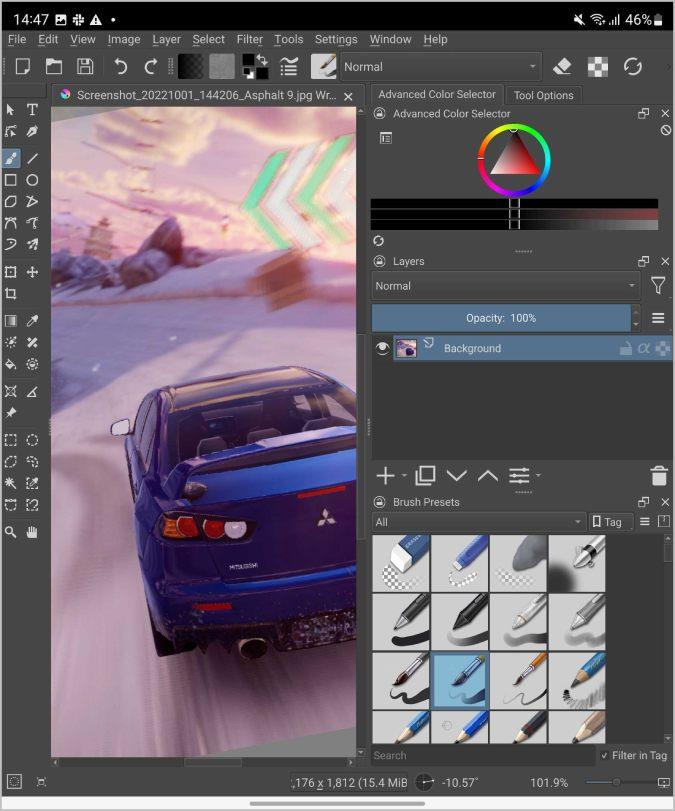
Task: Move layer down with chevron
Action: coord(457,475)
